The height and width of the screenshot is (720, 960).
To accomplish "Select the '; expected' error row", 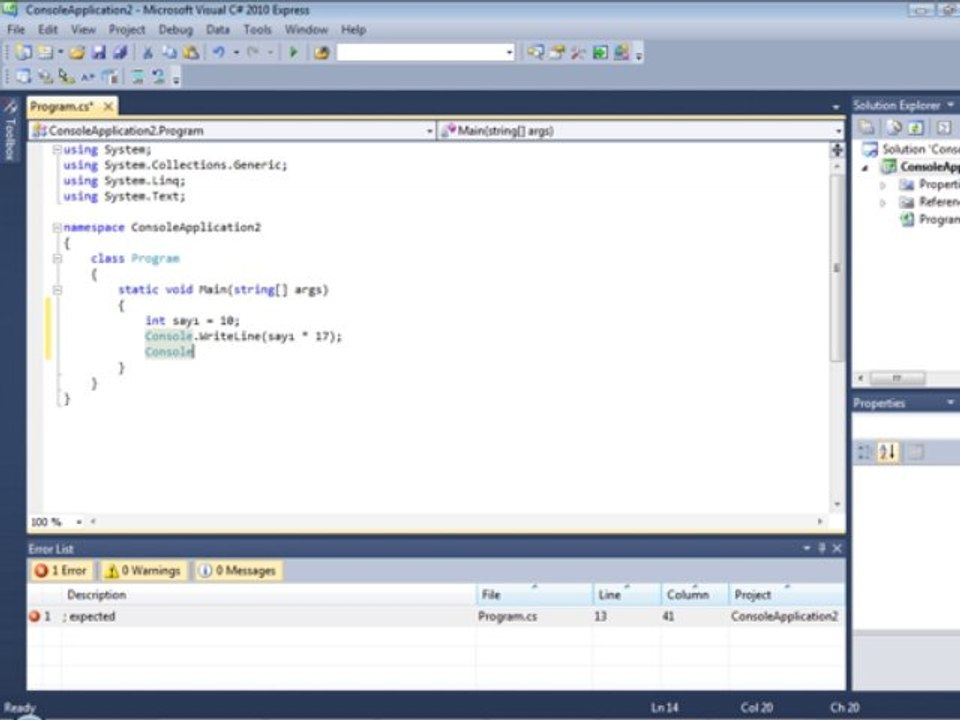I will point(436,617).
